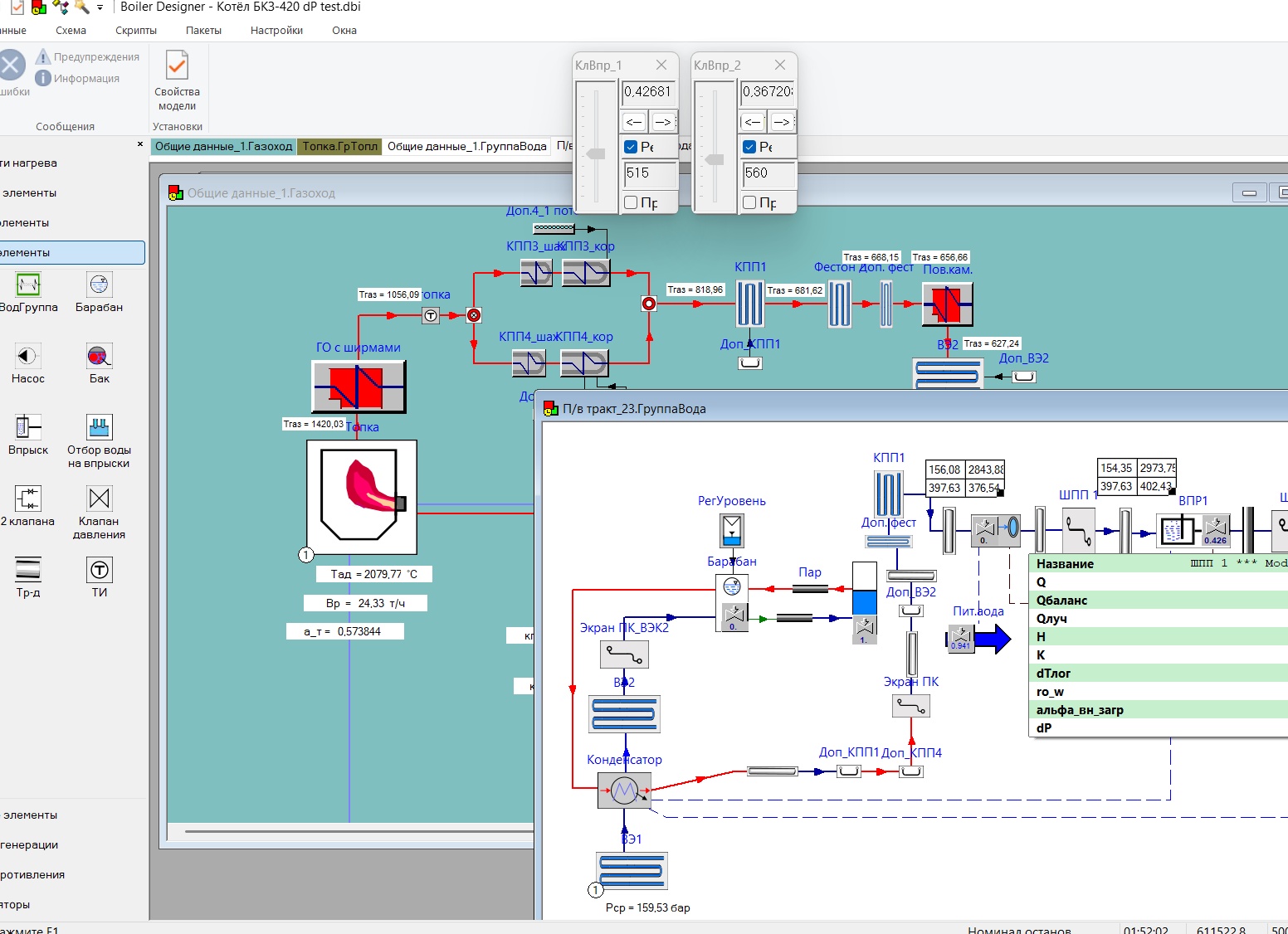This screenshot has height=934, width=1288.
Task: Click the 515 value field in КлВпр_1
Action: coord(649,173)
